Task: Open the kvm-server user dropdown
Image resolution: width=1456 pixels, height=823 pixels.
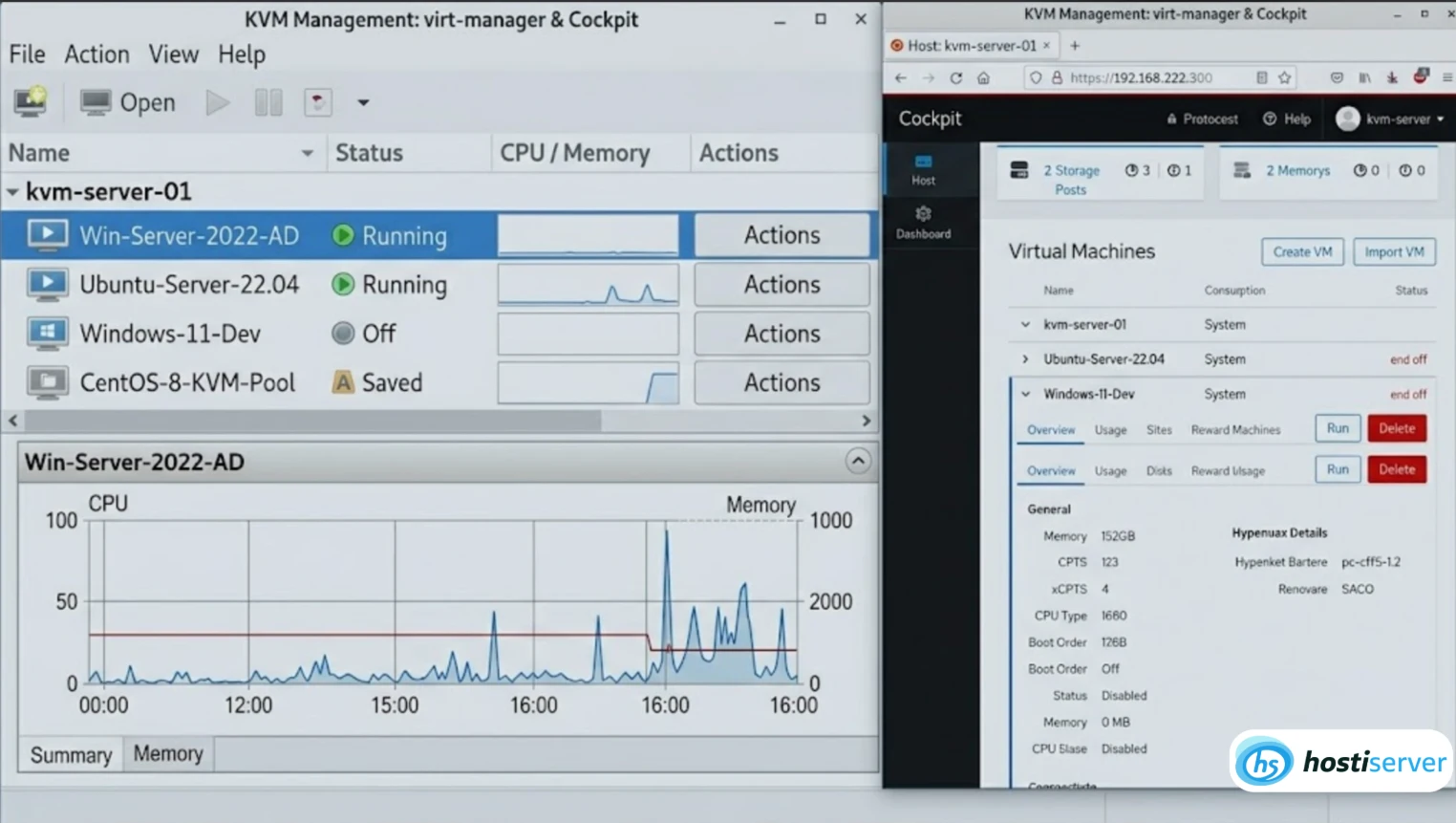Action: [1390, 119]
